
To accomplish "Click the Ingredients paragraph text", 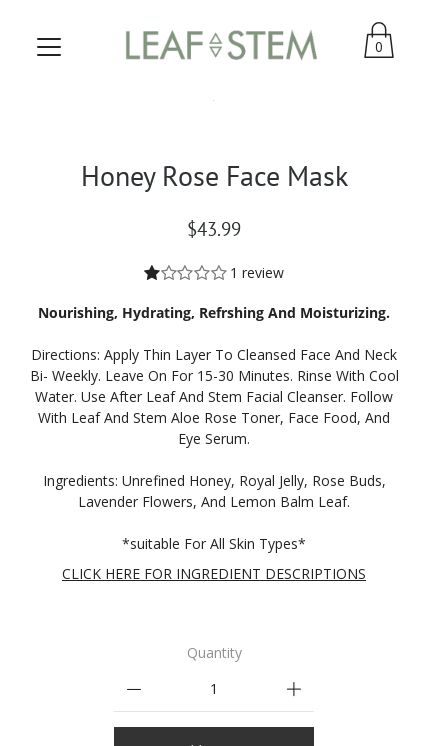I will pyautogui.click(x=214, y=491).
